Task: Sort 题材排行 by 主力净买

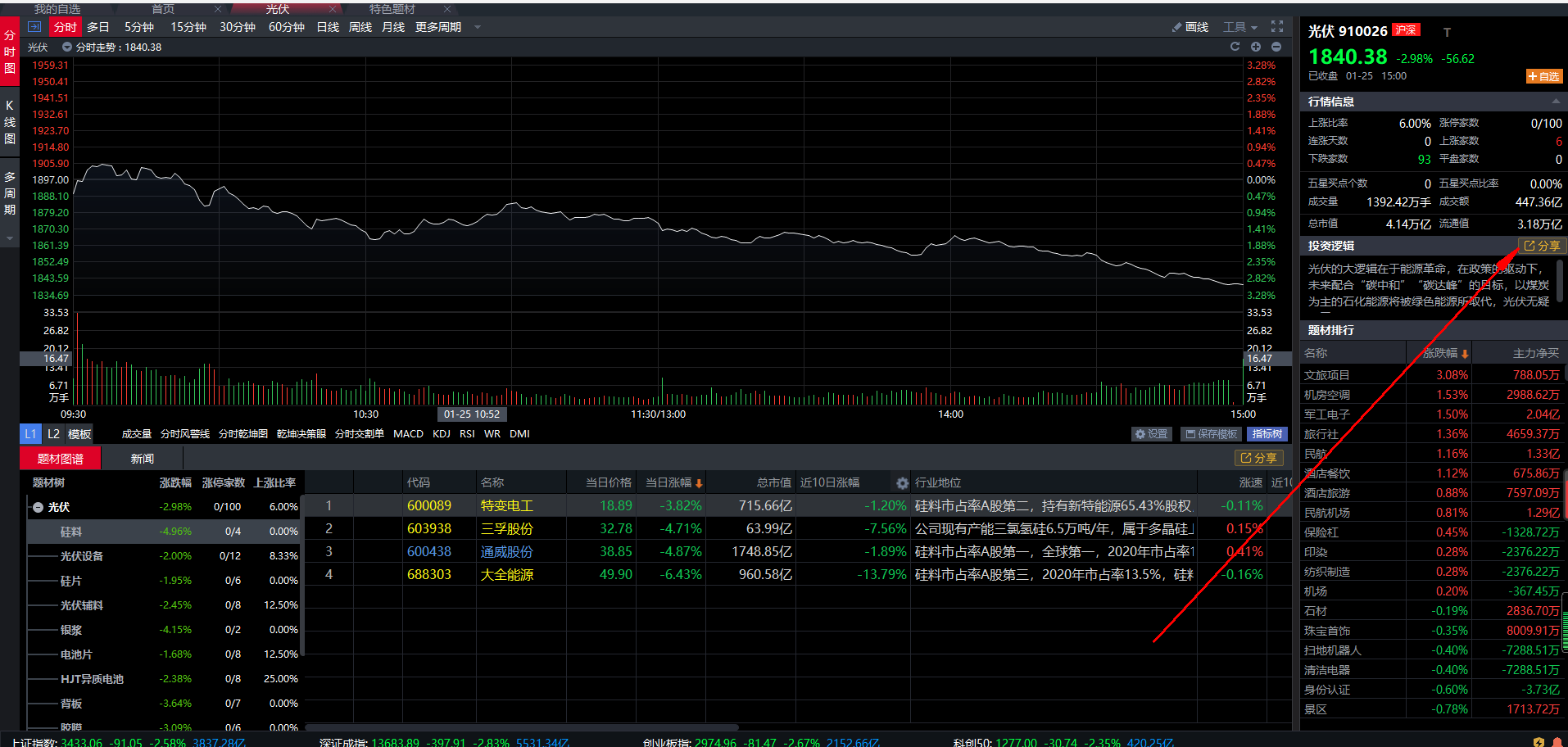Action: [x=1535, y=353]
